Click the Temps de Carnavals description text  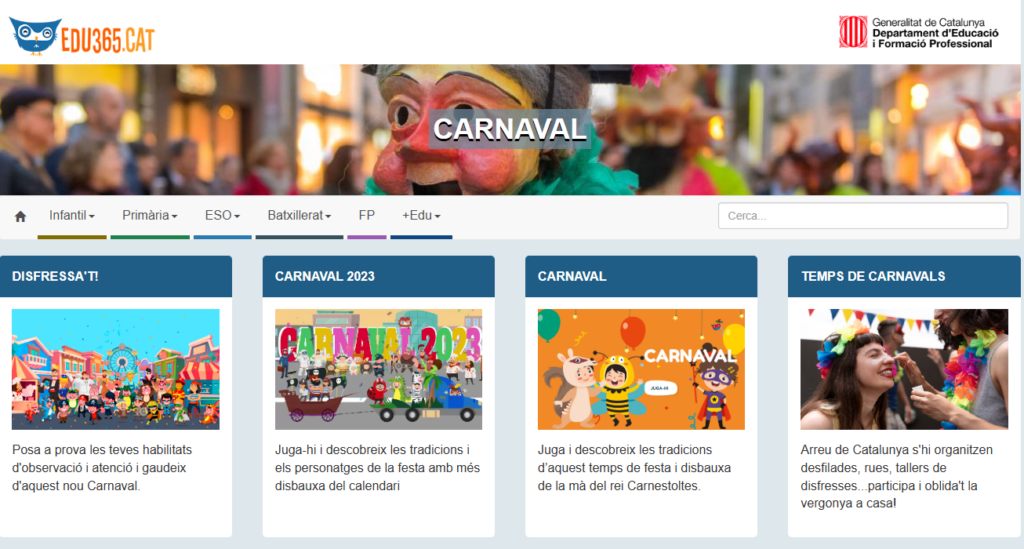pos(897,476)
